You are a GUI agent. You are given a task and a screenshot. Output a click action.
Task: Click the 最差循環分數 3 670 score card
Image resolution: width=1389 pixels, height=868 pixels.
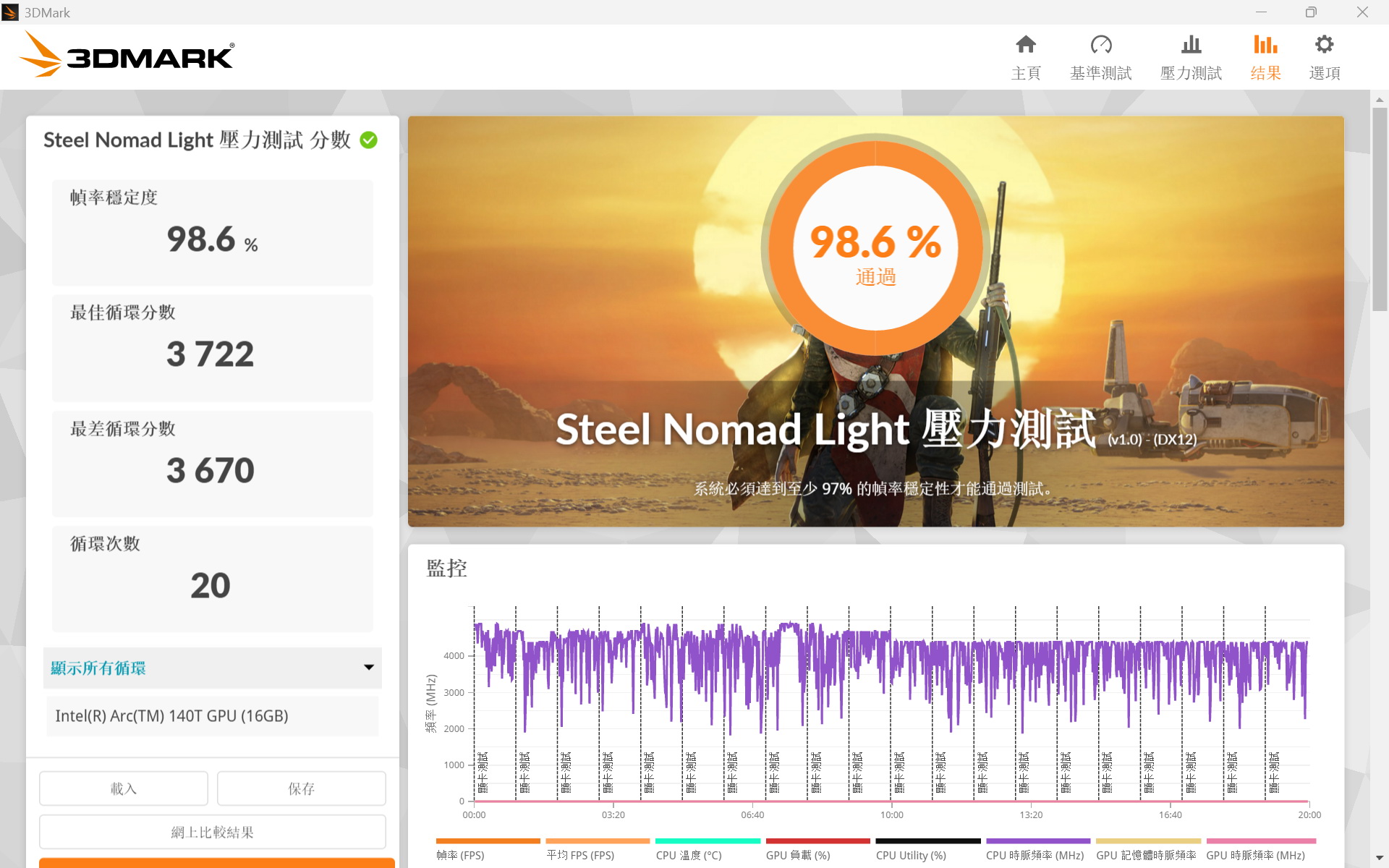pos(213,464)
